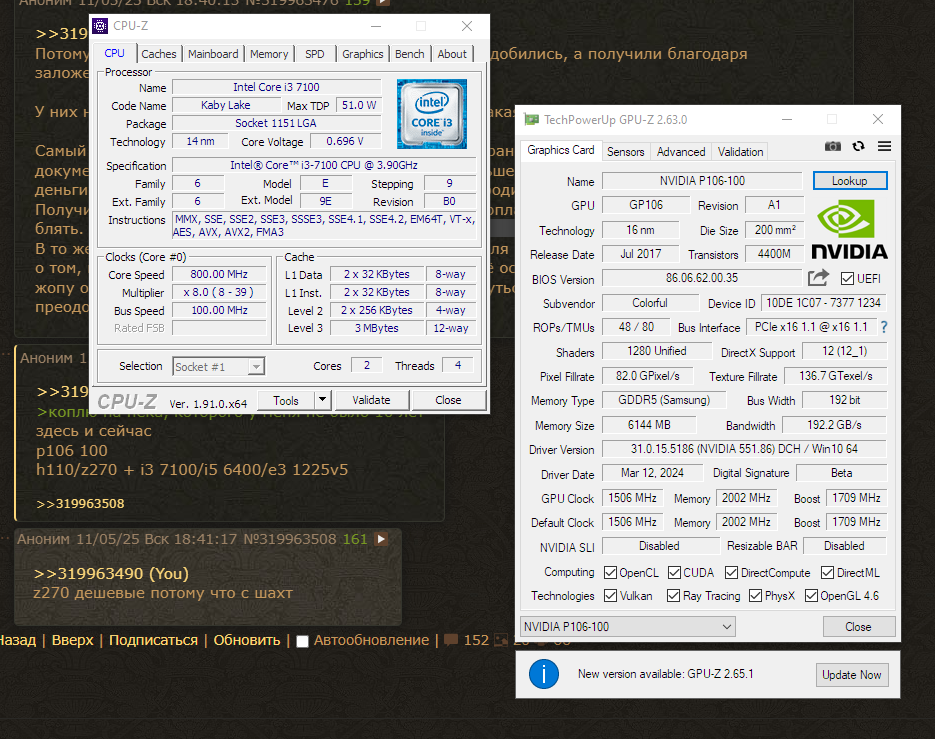Enable the Автообновление checkbox on the page
Viewport: 935px width, 739px height.
pos(302,641)
